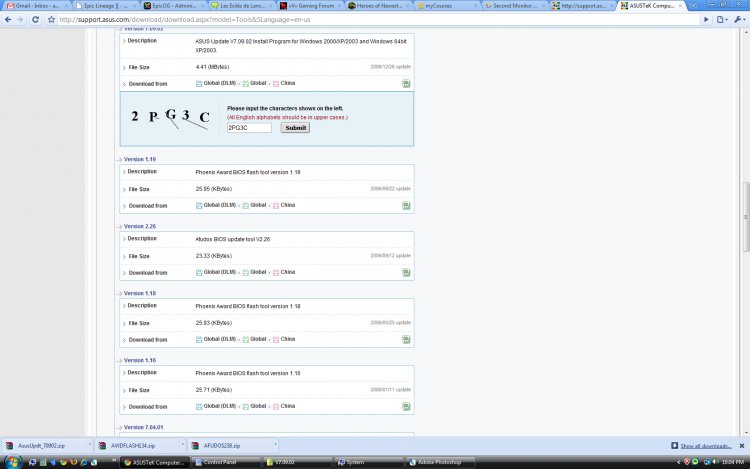Open the downloaded AWDFLASH134.zip file
Screen dimensions: 750x469
coord(132,446)
